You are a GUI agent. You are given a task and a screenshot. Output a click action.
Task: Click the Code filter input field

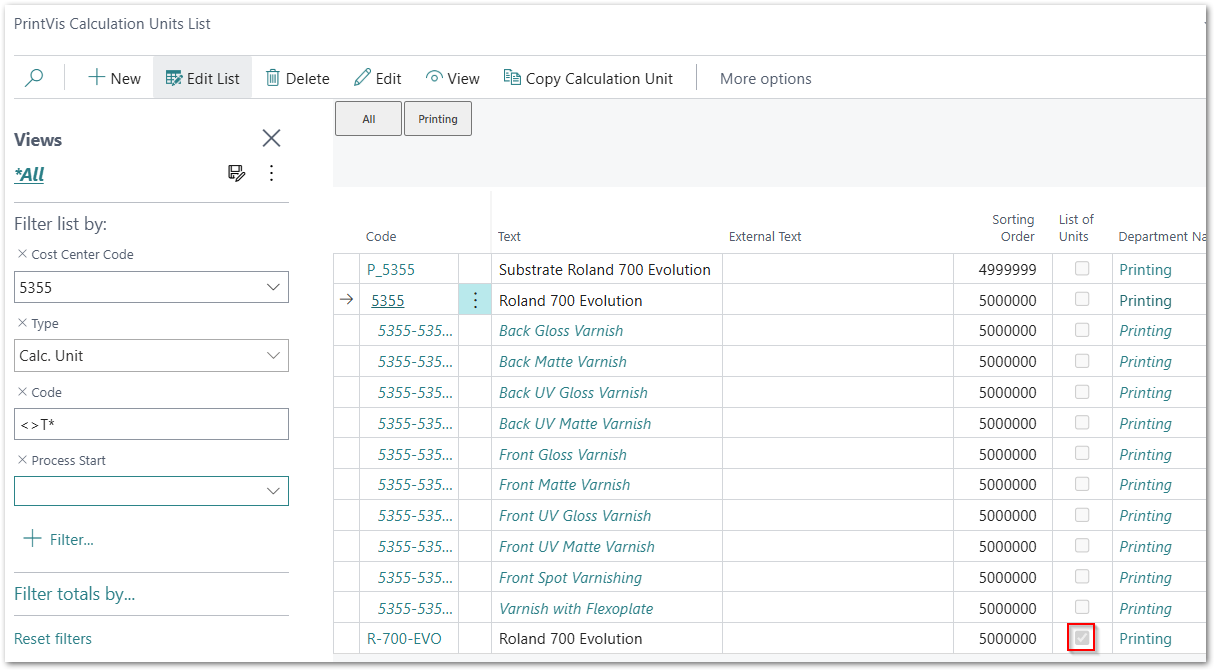tap(151, 424)
